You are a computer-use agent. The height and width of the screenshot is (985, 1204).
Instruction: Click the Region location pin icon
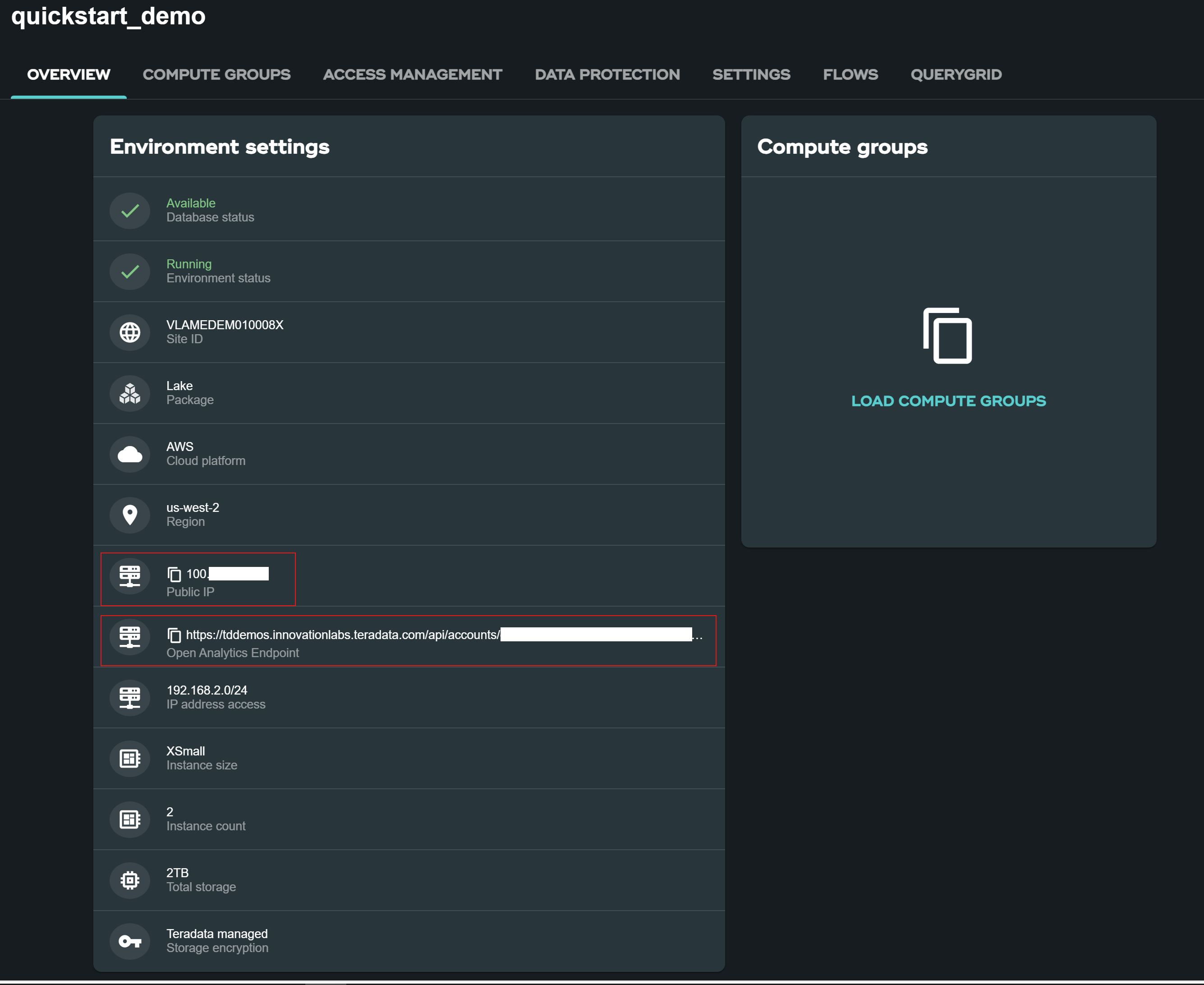(x=130, y=515)
